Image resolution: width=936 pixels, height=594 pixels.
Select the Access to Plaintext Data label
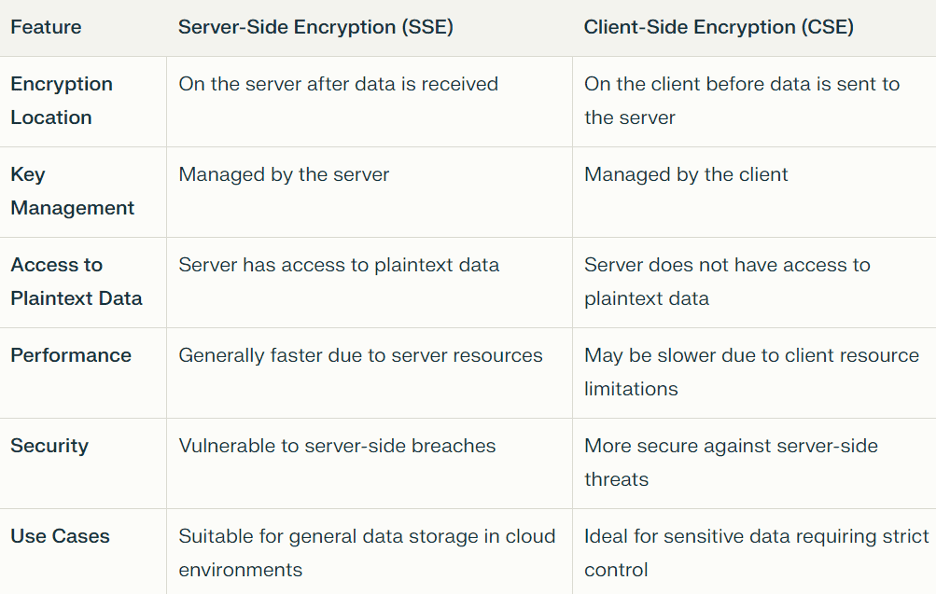[76, 281]
